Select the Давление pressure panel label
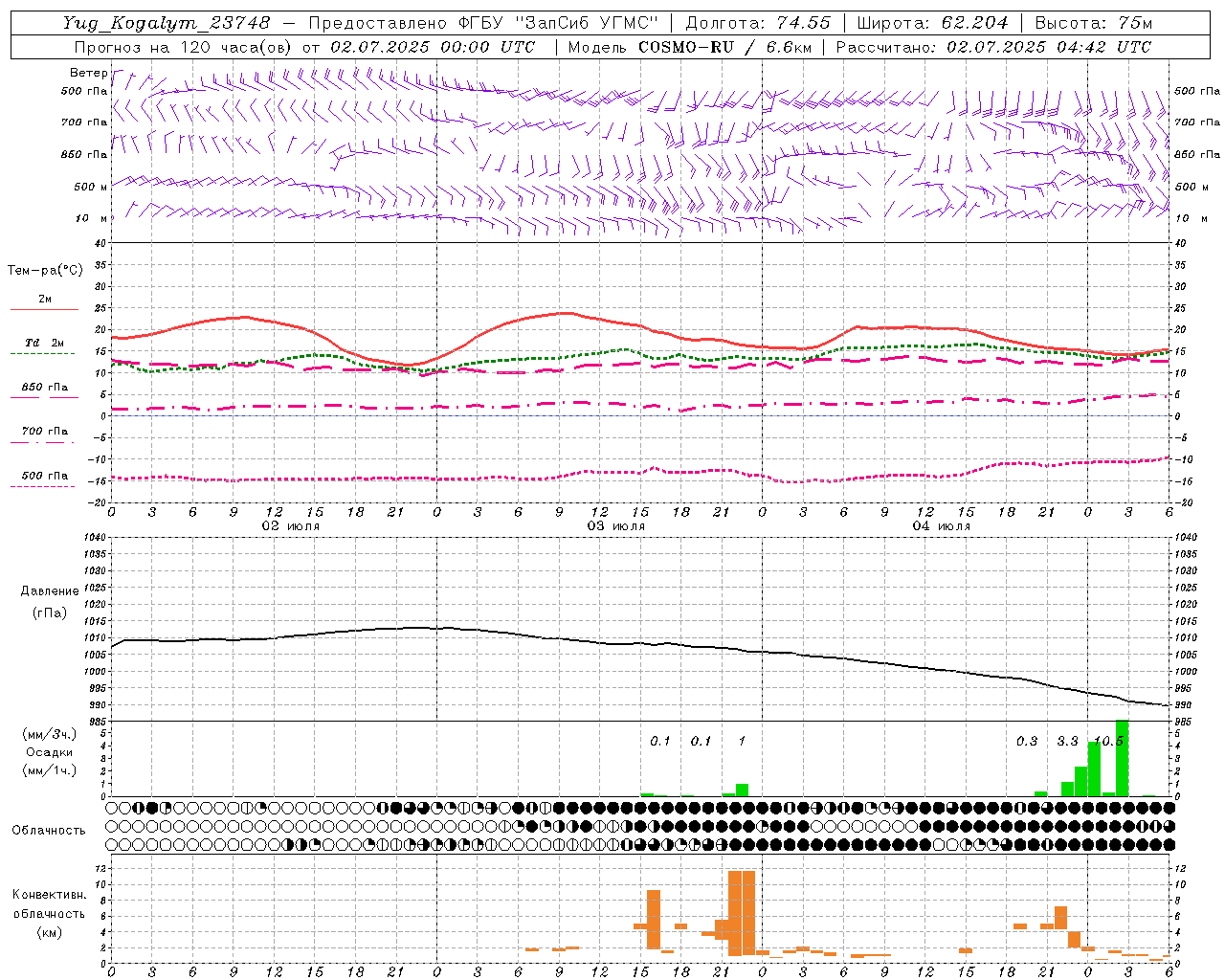 point(50,591)
